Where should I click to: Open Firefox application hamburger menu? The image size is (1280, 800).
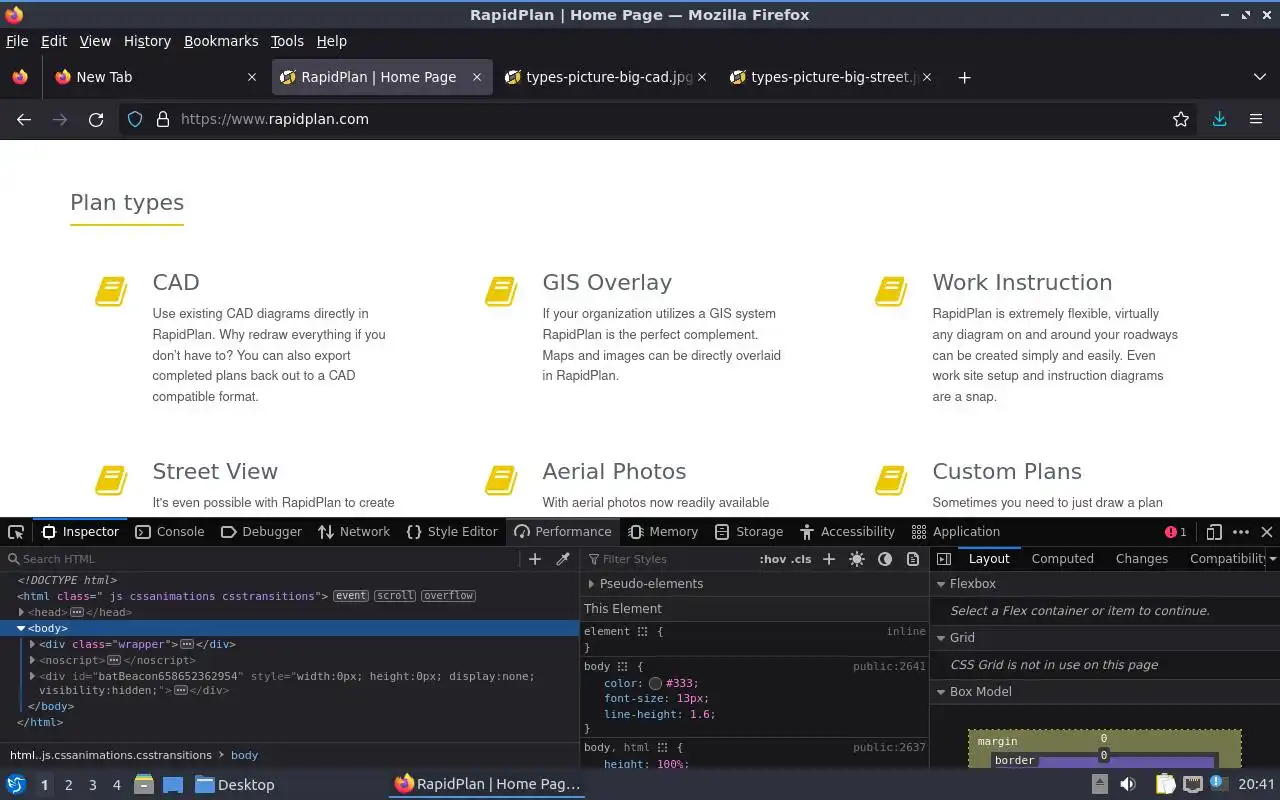pos(1256,119)
